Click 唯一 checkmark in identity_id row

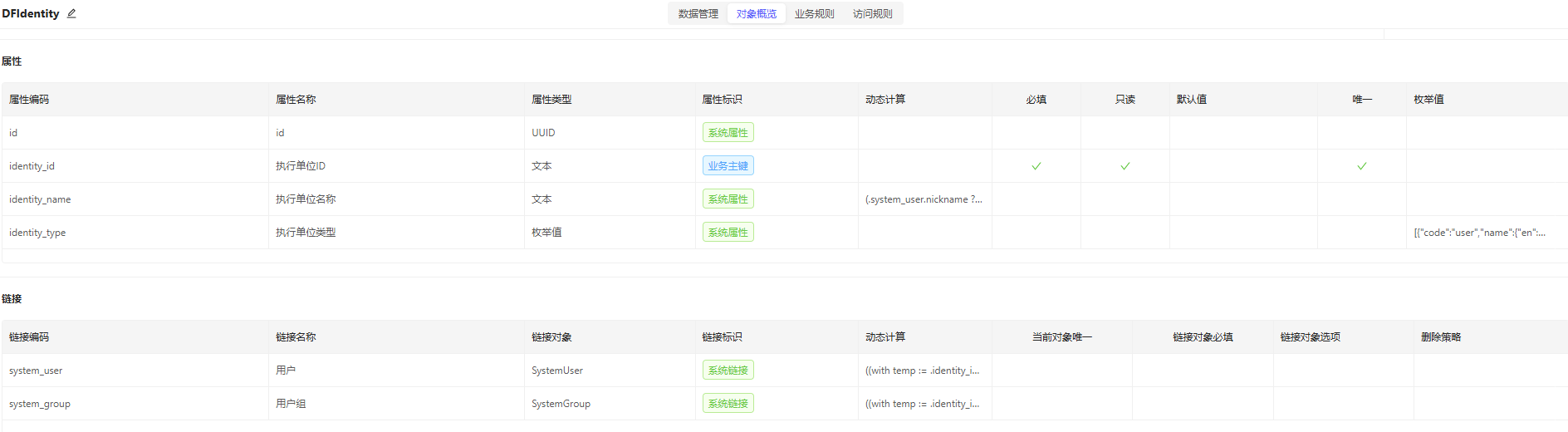tap(1361, 165)
